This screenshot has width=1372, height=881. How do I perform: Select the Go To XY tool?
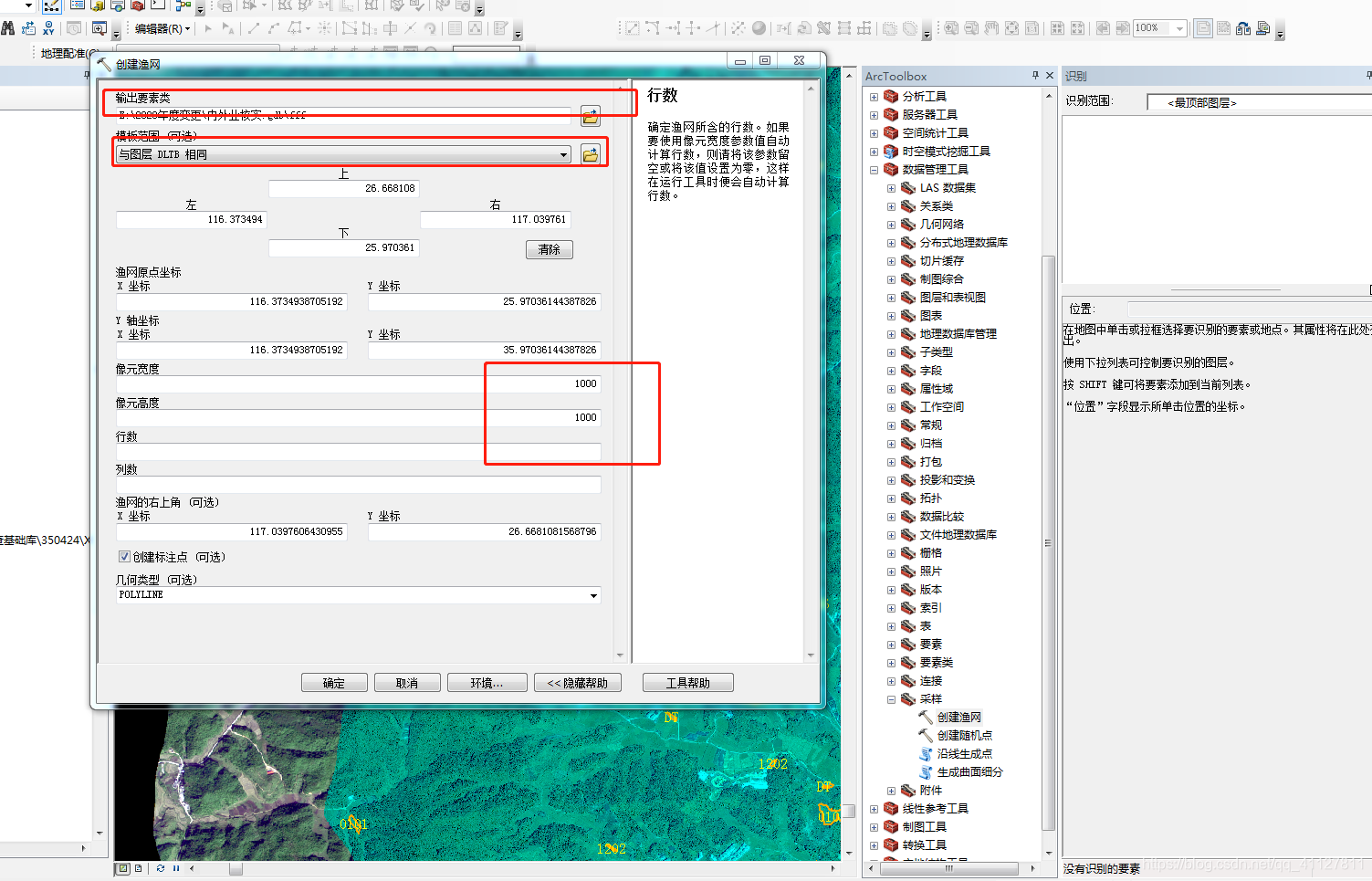coord(48,28)
